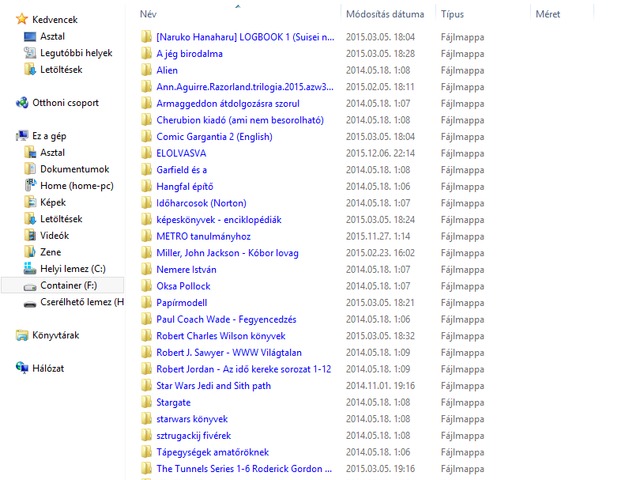Select Tápegységek amatőröknek folder
This screenshot has height=480, width=640.
pos(213,452)
